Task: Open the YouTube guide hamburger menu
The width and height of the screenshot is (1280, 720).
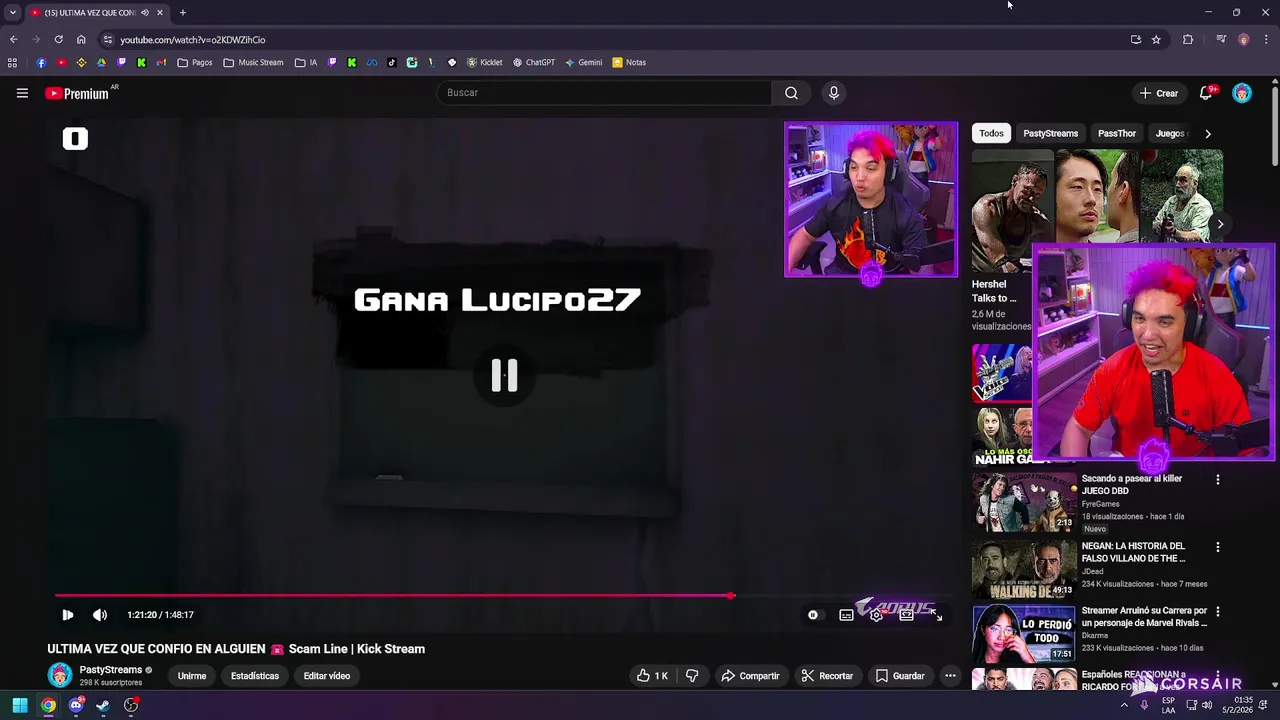Action: [22, 93]
